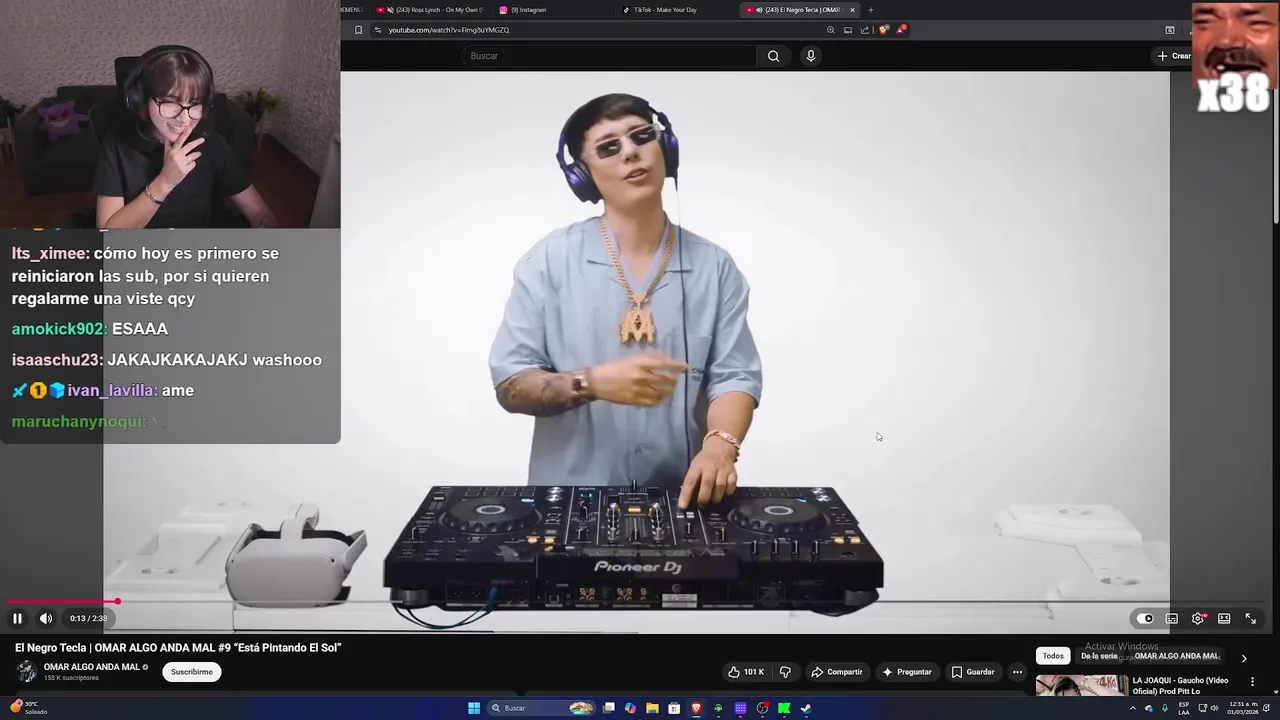
Task: Focus the YouTube Buscar search field
Action: (610, 56)
